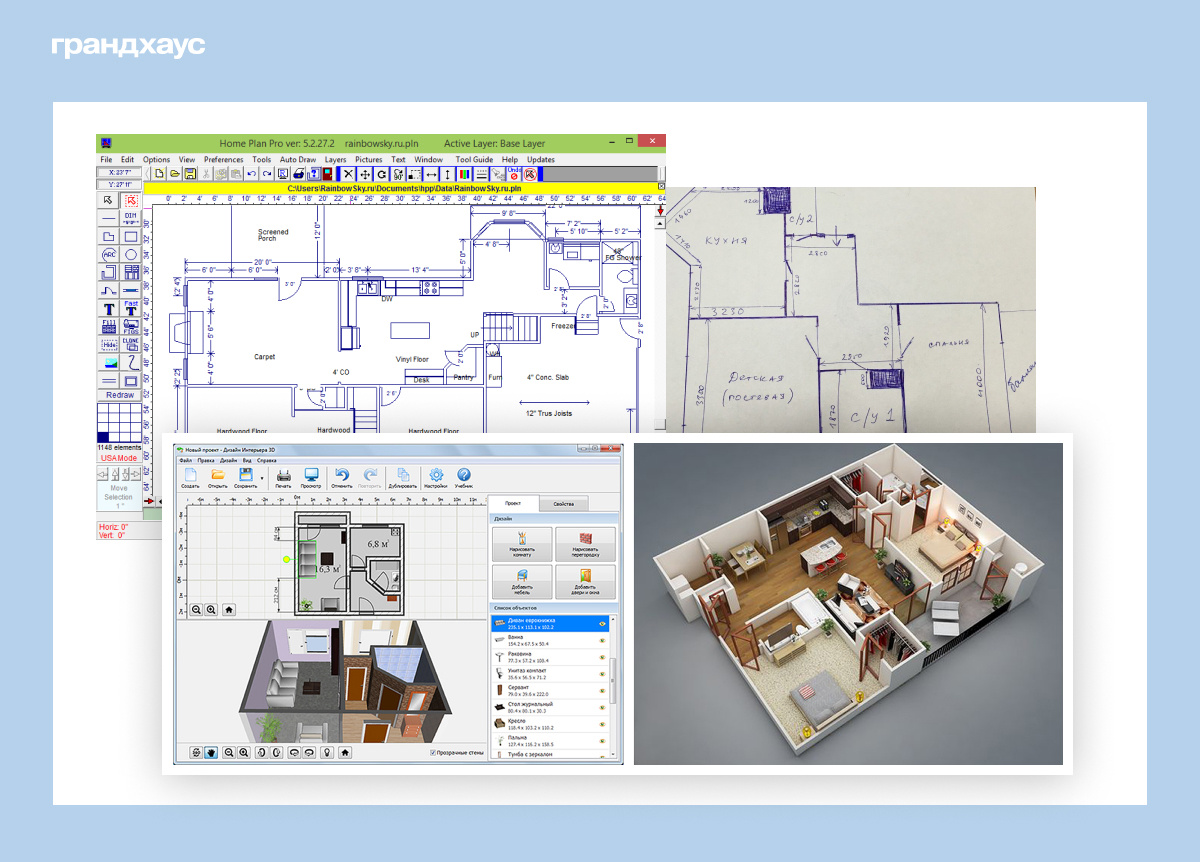
Task: Switch to the Свойства tab
Action: [x=564, y=504]
